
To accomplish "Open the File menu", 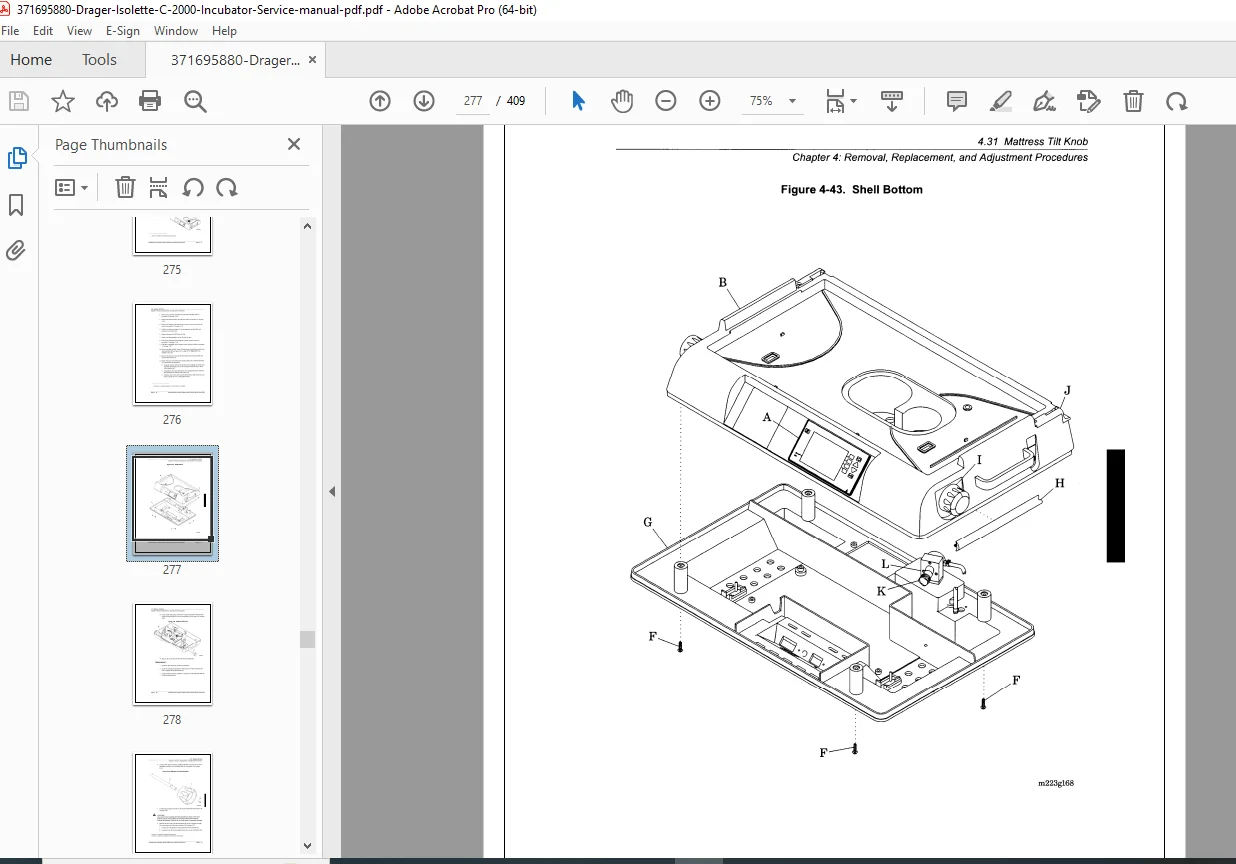I will (10, 31).
